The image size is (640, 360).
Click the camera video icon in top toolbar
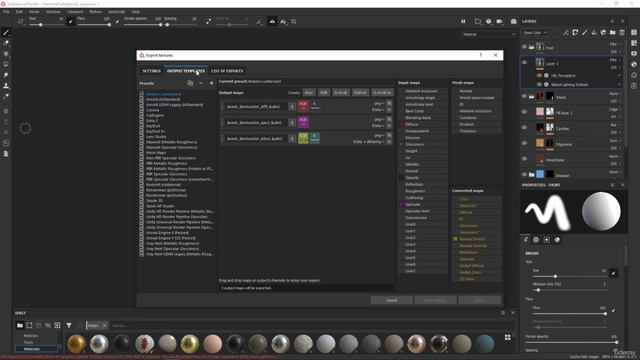click(x=500, y=21)
